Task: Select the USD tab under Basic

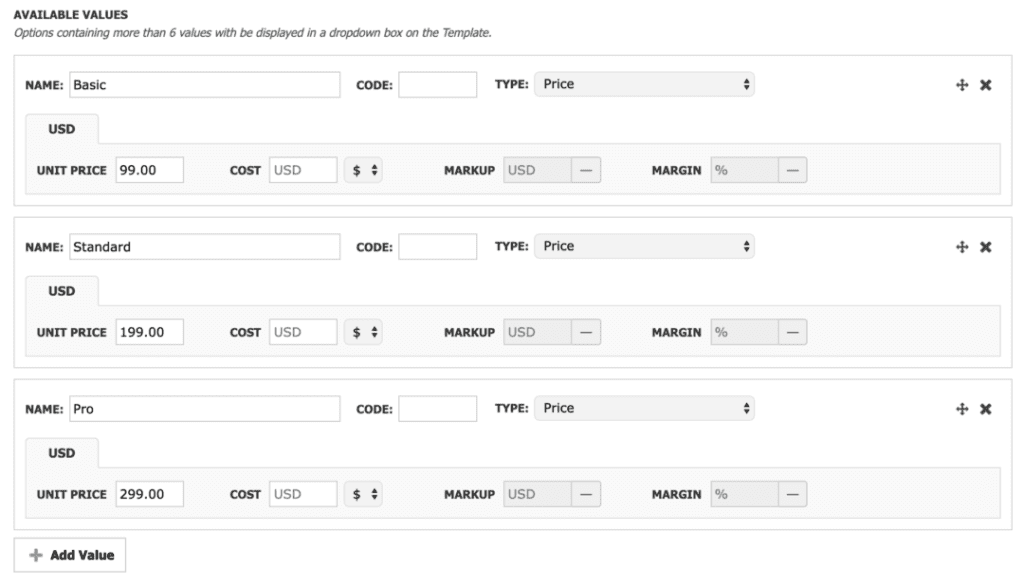Action: (61, 129)
